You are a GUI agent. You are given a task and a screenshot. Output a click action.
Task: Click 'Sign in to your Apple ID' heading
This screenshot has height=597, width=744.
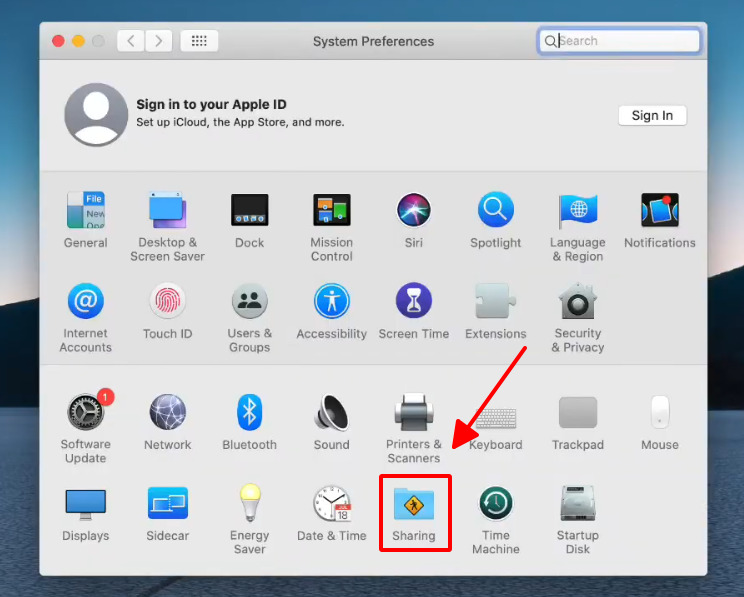(212, 104)
